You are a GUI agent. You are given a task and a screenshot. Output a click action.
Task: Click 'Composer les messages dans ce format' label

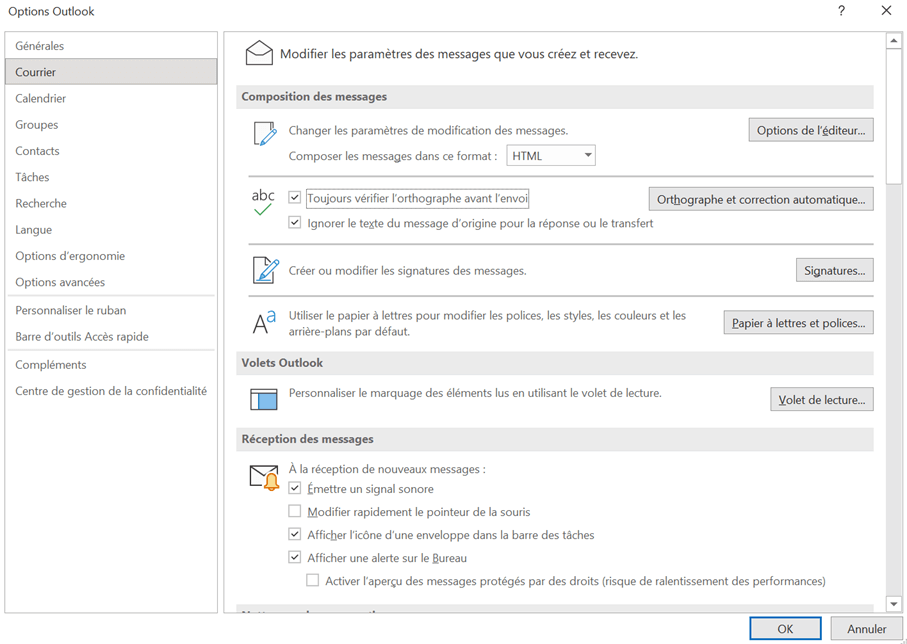393,156
